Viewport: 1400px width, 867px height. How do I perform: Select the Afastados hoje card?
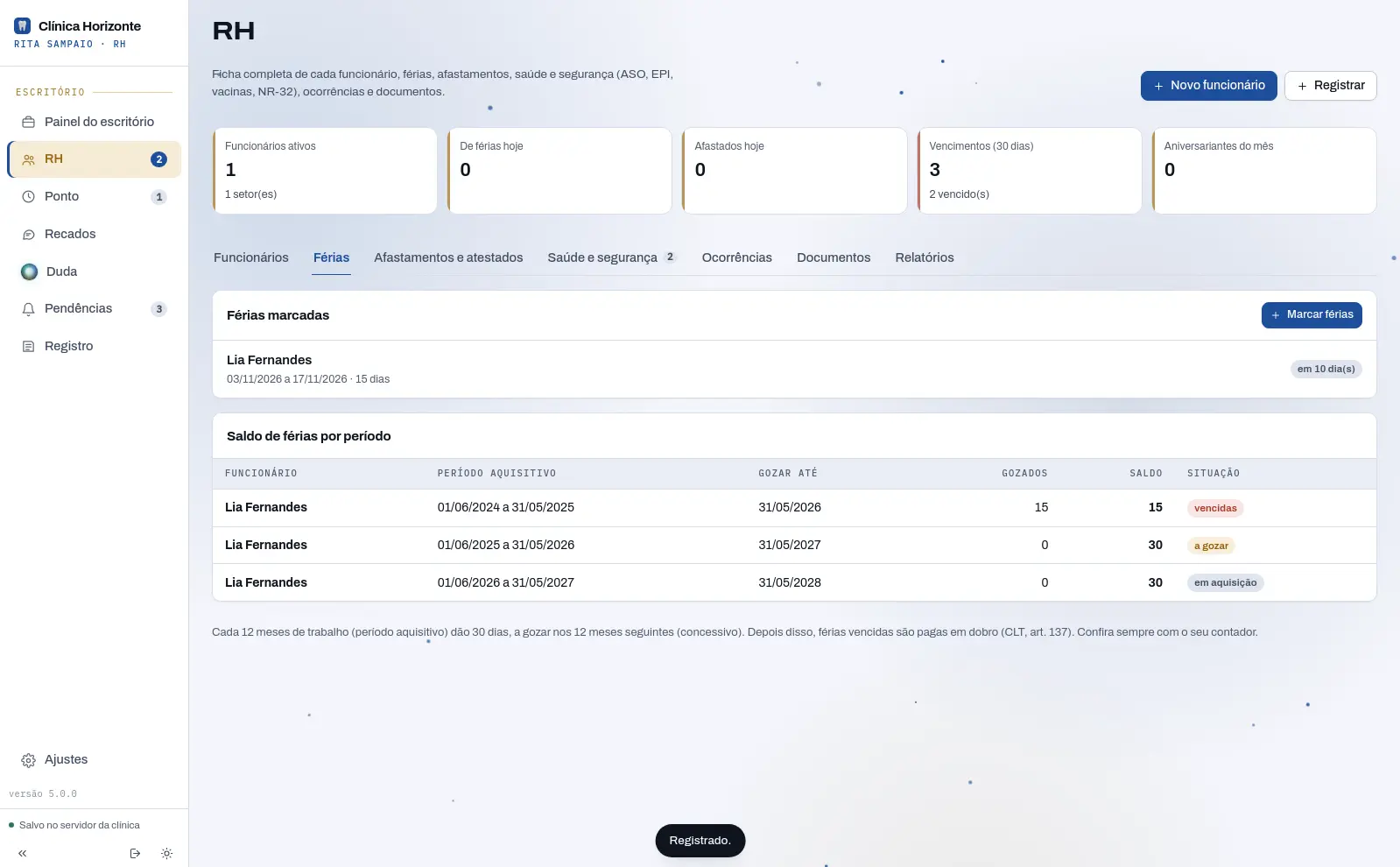[x=794, y=171]
